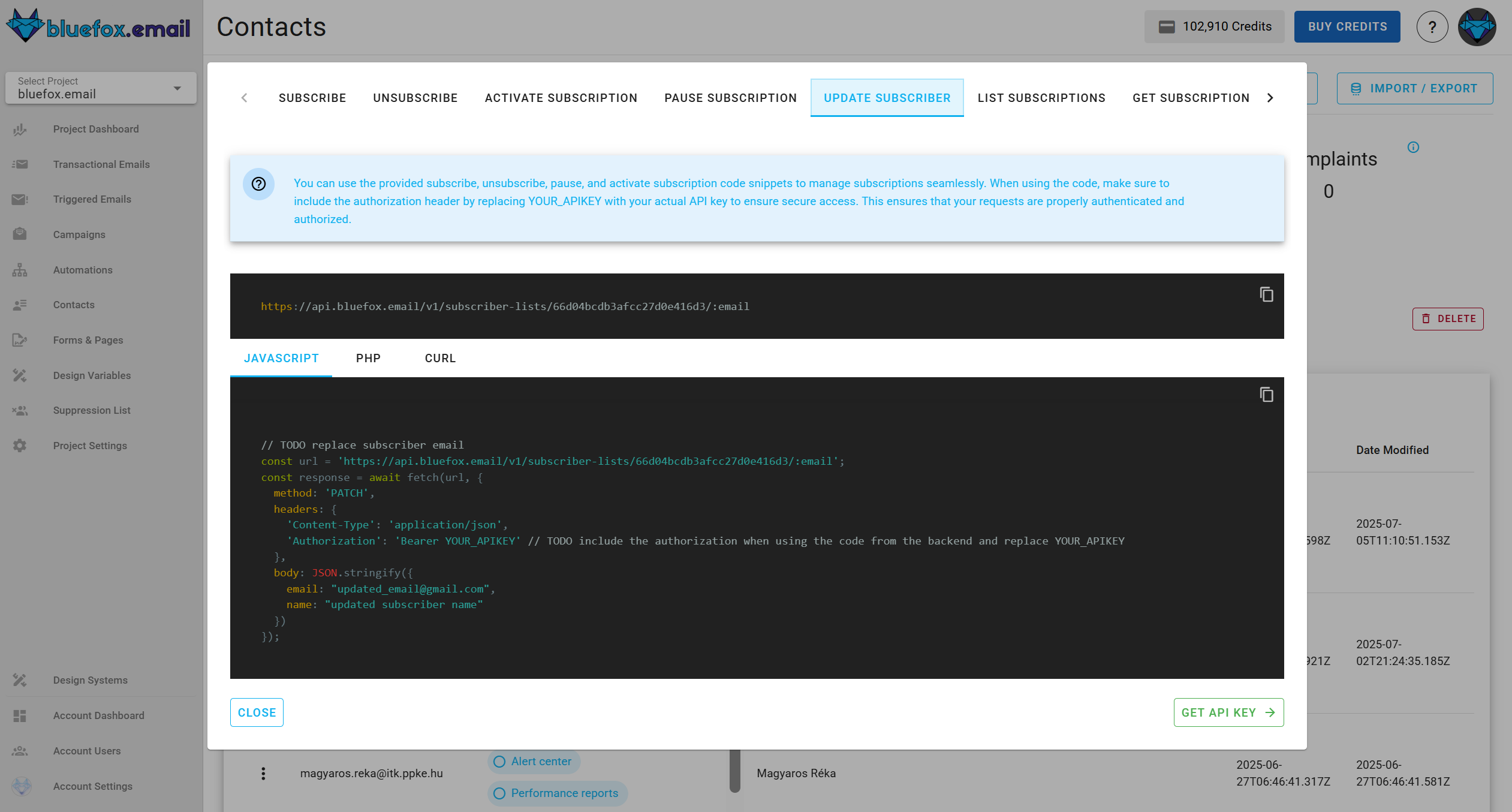Select the Alert center option
The height and width of the screenshot is (812, 1512).
533,761
